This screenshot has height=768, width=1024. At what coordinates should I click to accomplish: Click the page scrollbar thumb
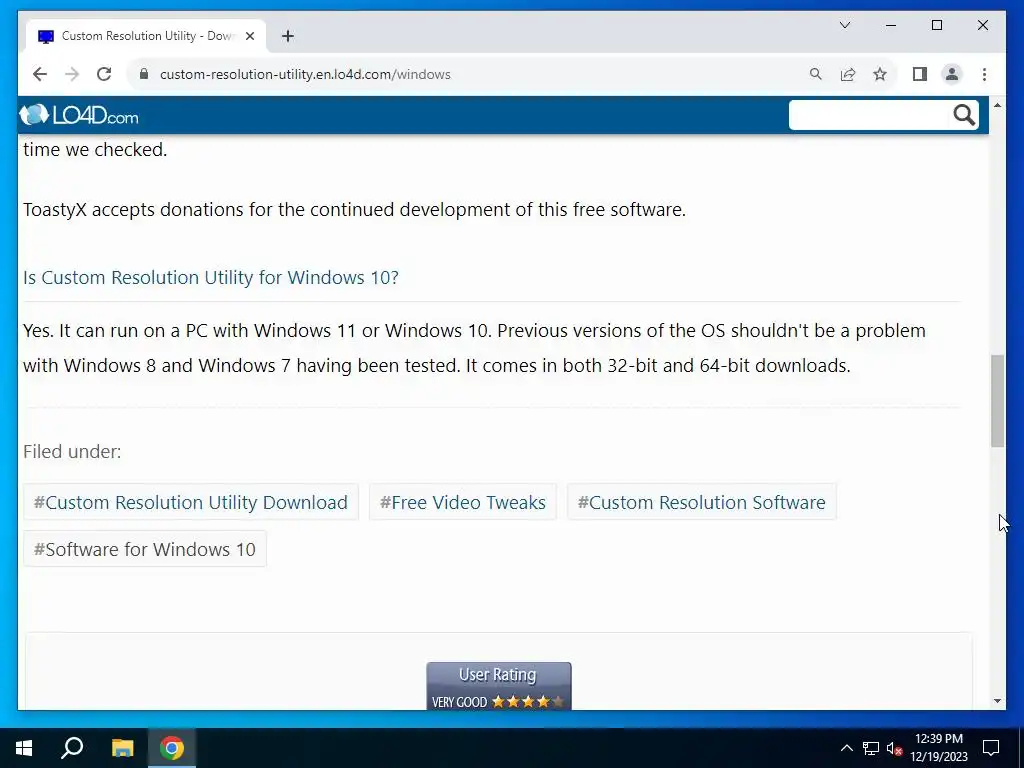pyautogui.click(x=997, y=400)
